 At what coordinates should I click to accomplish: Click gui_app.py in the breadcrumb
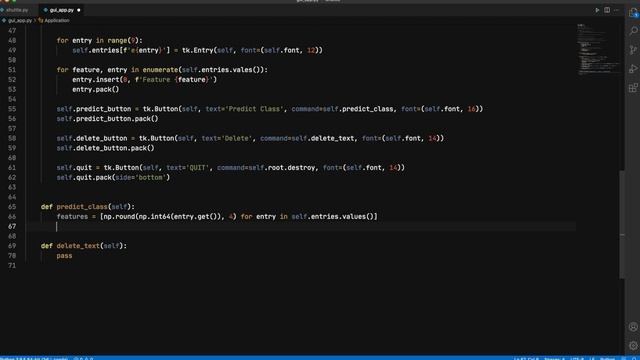[x=20, y=20]
